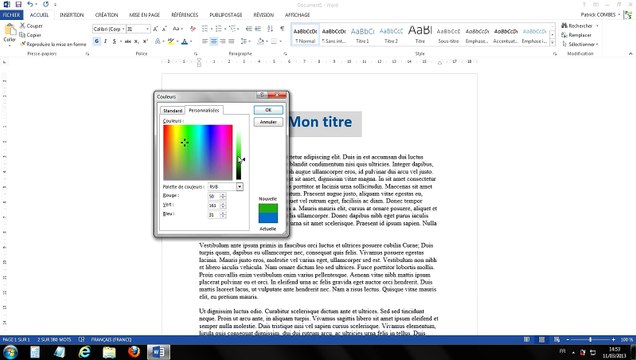Apply text highlight color
Viewport: 636px width, 360px height.
pos(171,41)
